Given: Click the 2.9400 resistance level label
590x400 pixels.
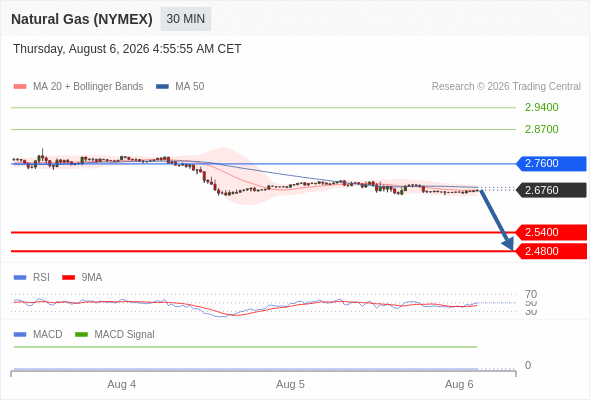Looking at the screenshot, I should (x=542, y=108).
